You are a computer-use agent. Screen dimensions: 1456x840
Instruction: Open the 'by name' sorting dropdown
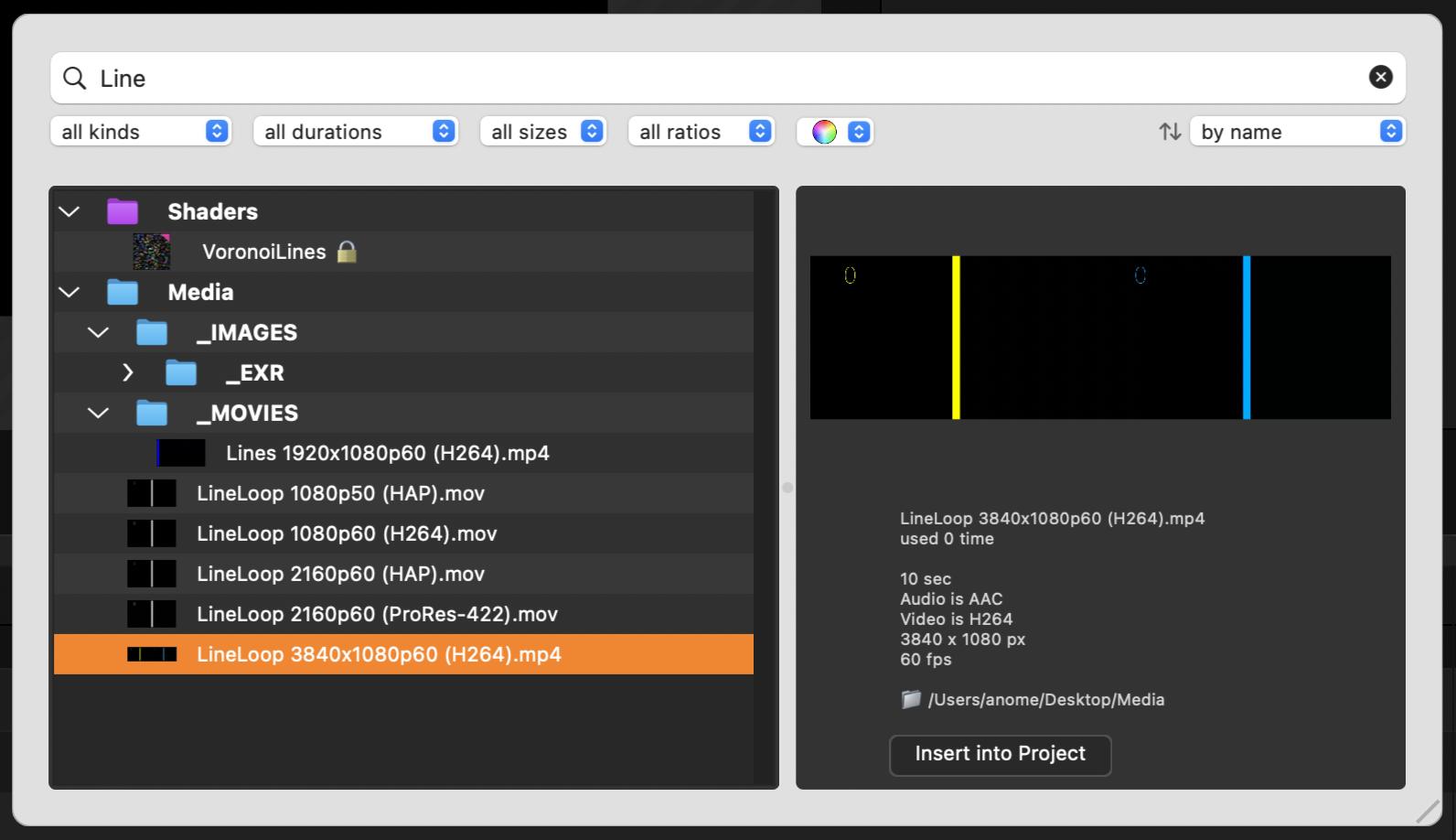point(1297,132)
